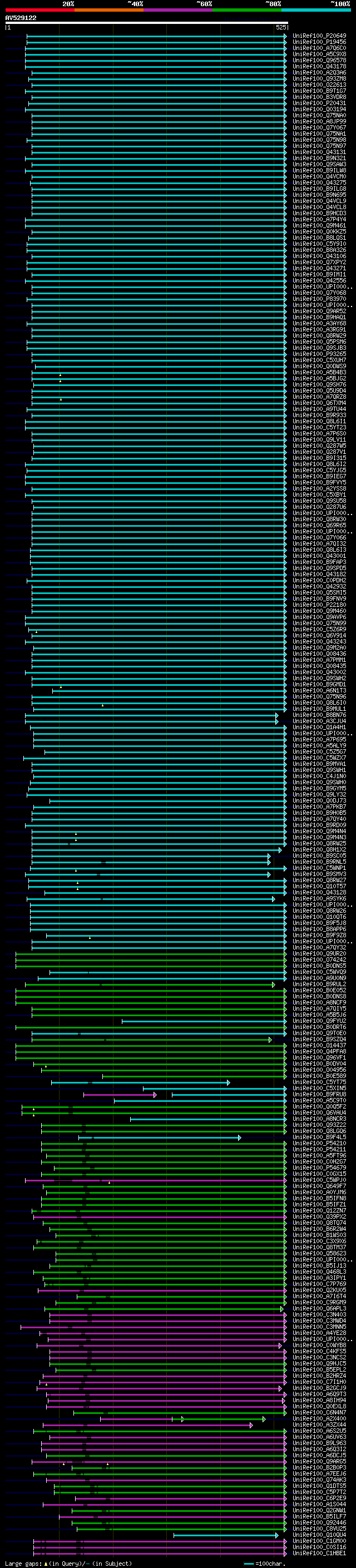Image resolution: width=356 pixels, height=1568 pixels.
Task: Select hit label UniRef100_Q43131
Action: pyautogui.click(x=319, y=152)
